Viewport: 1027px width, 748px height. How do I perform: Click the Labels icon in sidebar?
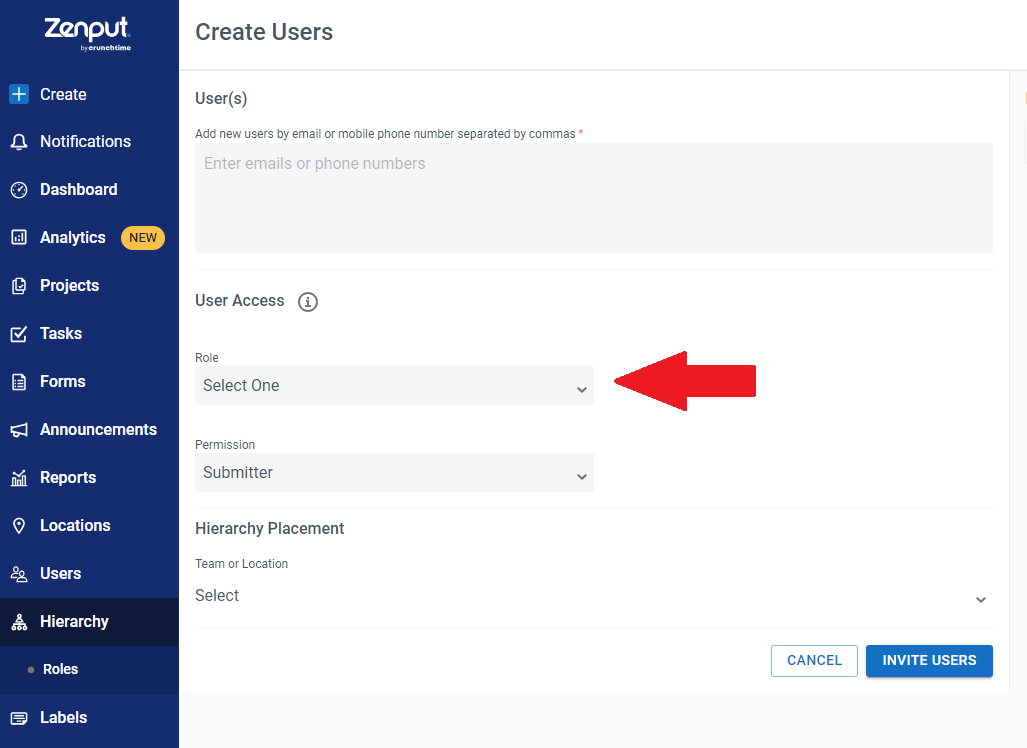[19, 719]
